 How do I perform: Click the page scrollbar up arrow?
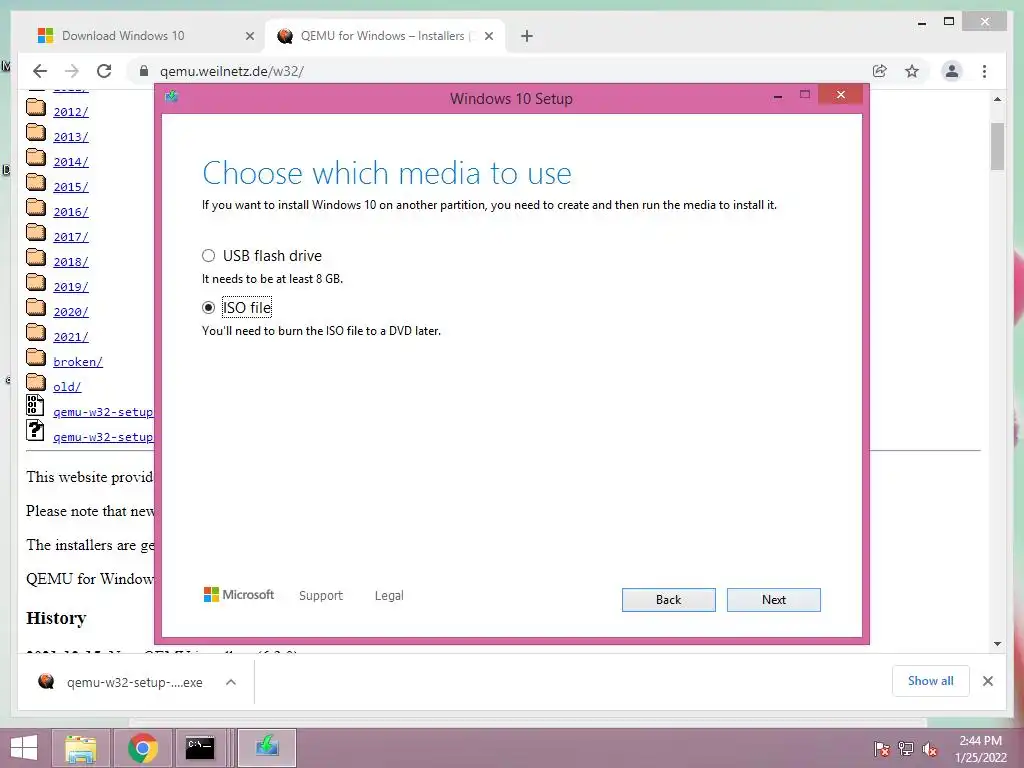pos(997,99)
